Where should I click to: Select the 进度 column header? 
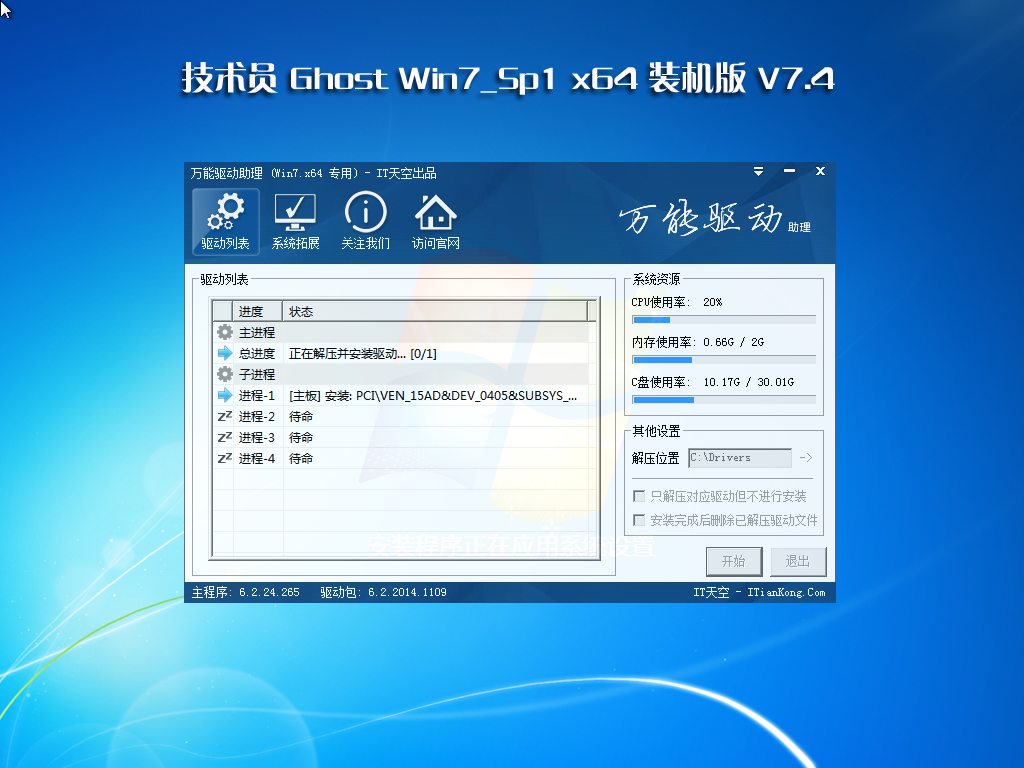(257, 312)
